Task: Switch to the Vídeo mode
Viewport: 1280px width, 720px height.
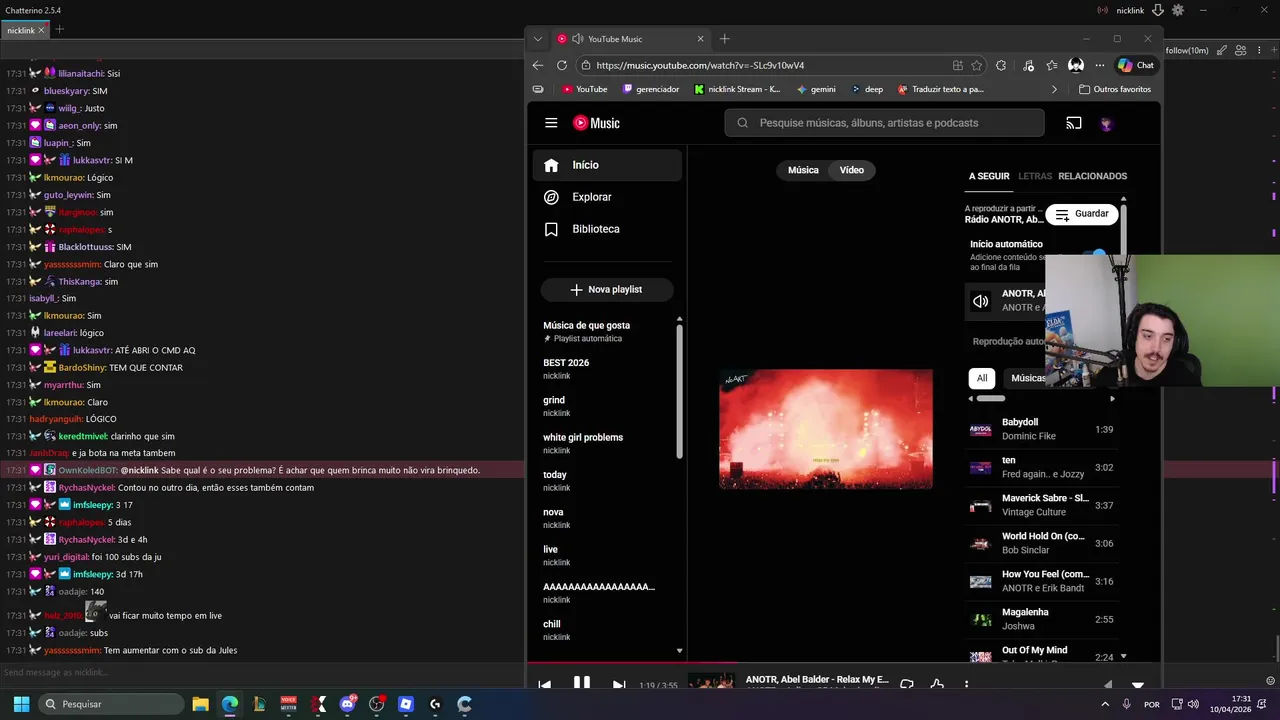Action: (852, 170)
